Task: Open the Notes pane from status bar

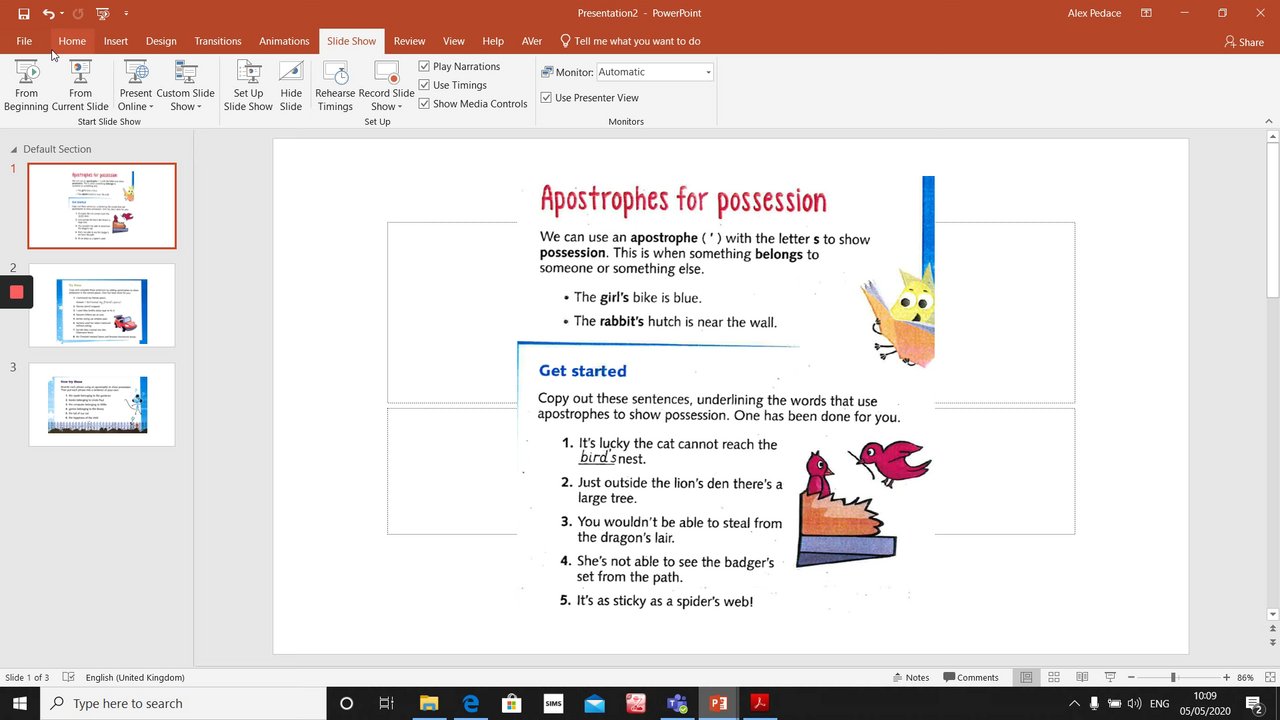Action: point(911,677)
